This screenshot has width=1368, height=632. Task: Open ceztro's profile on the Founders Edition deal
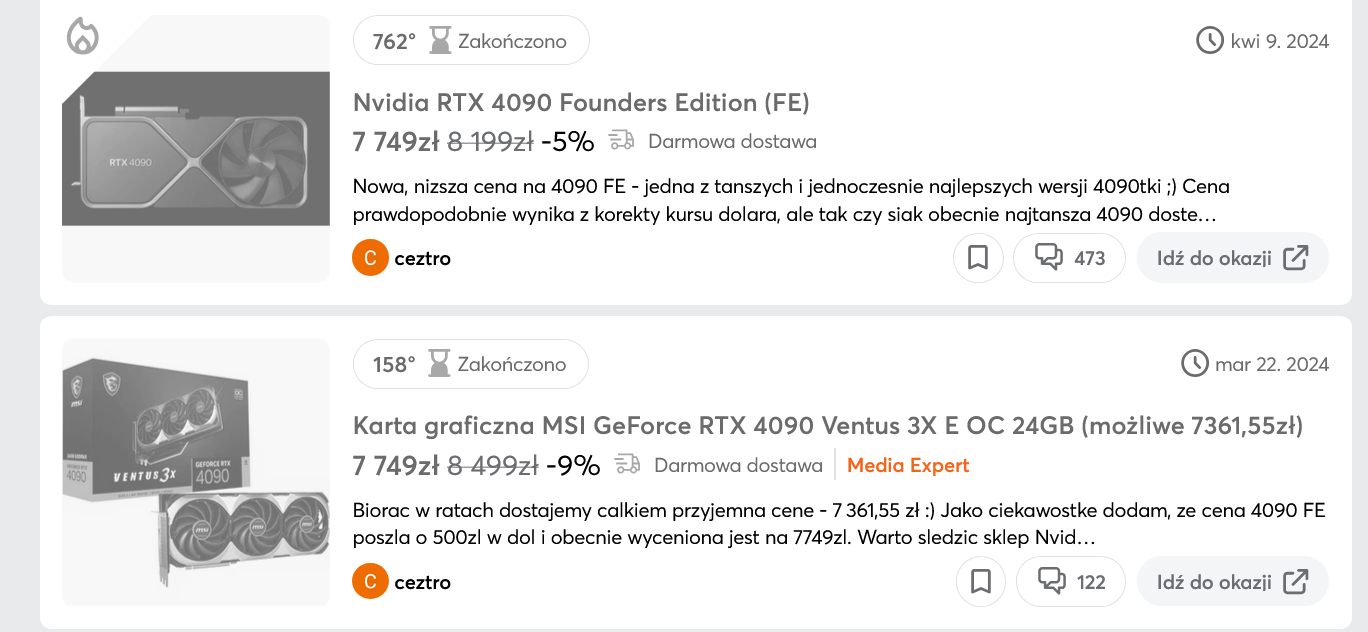422,259
